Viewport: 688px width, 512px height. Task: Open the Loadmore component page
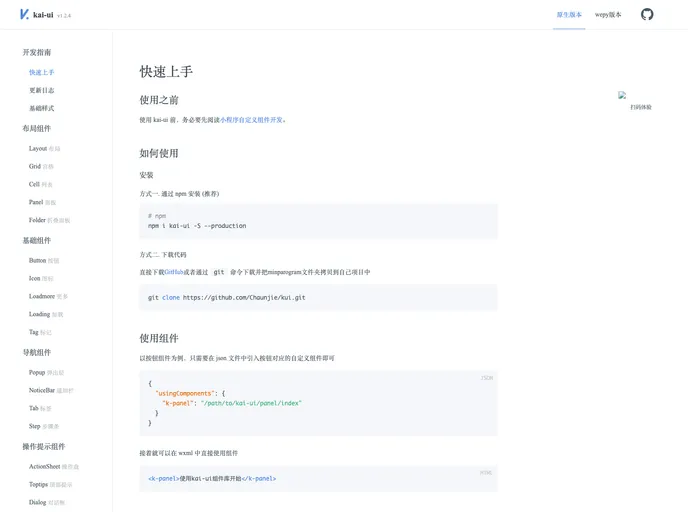(x=48, y=297)
